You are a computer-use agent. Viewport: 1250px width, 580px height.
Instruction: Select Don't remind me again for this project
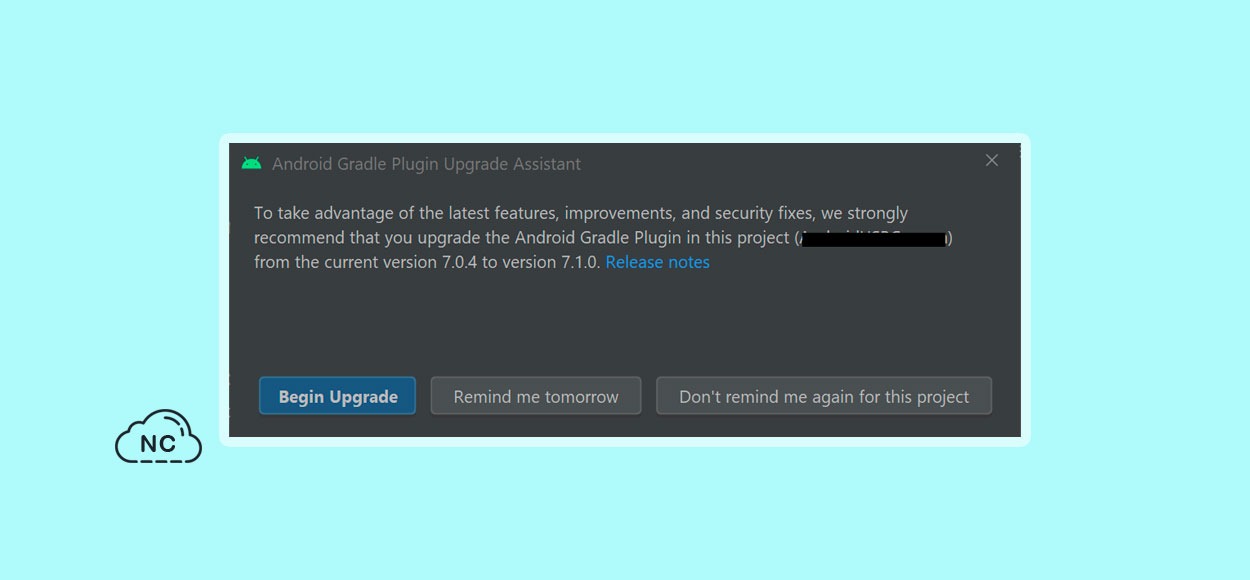(824, 396)
